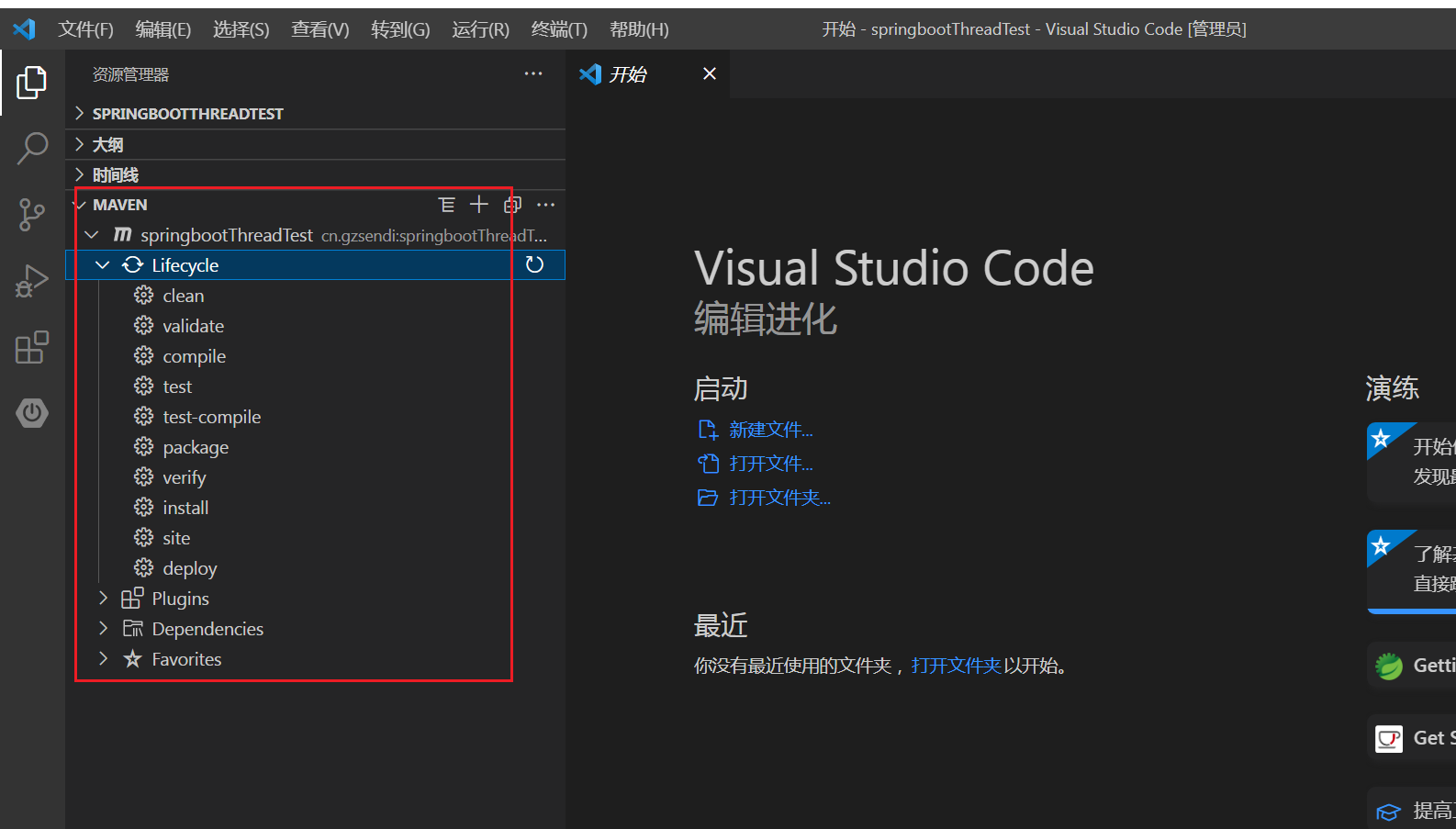The width and height of the screenshot is (1456, 829).
Task: Click the gear icon beside install
Action: click(x=143, y=508)
